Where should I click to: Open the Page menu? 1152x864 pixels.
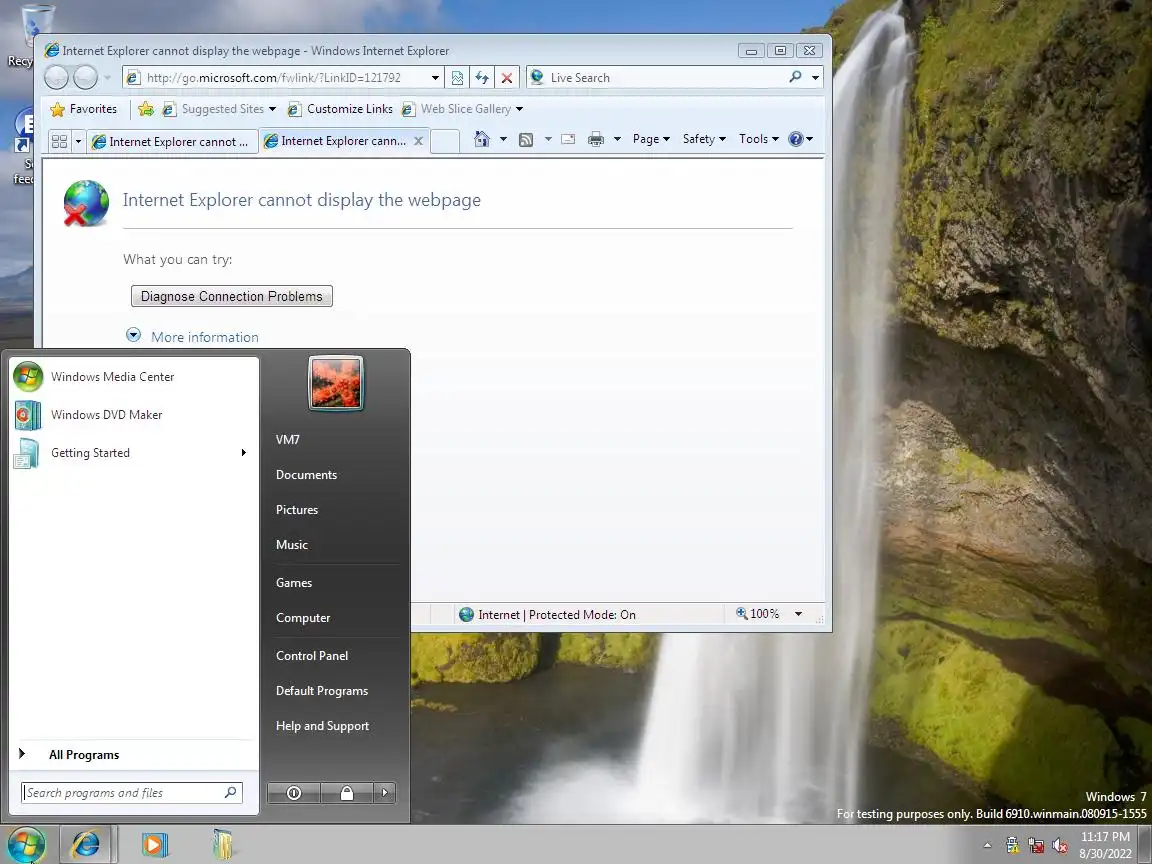click(x=651, y=139)
